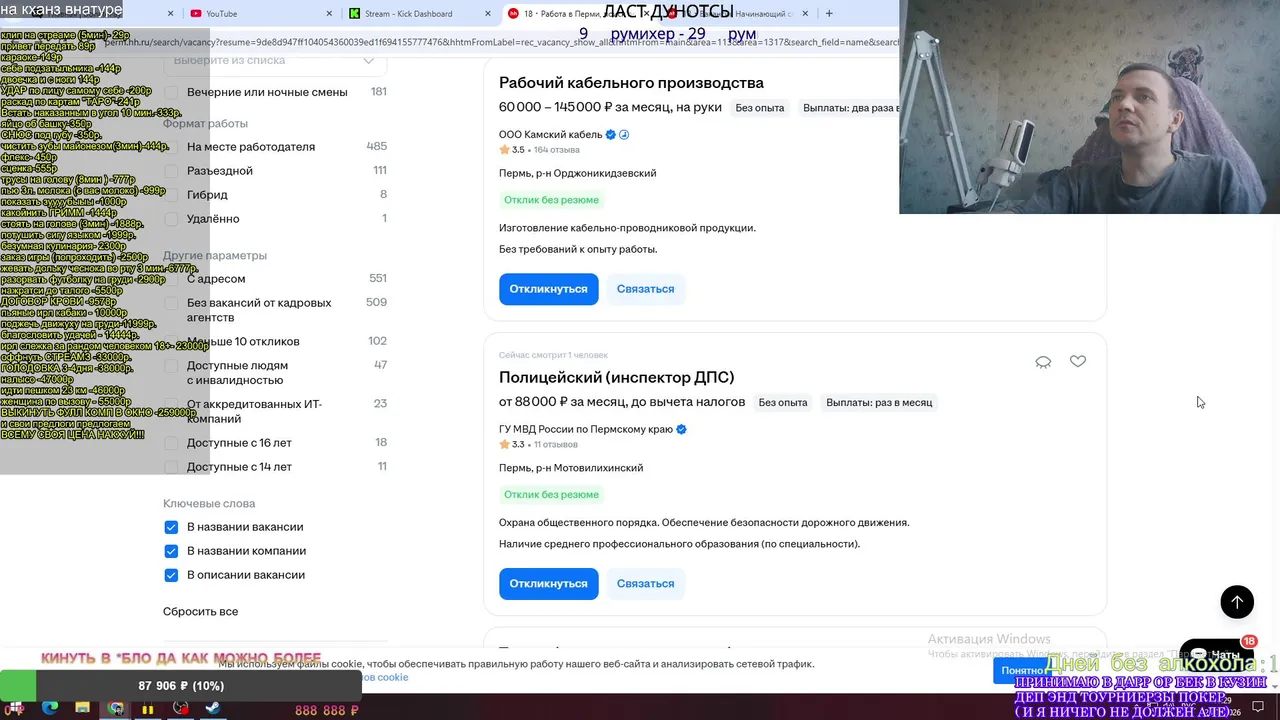Open Рабочий кабельного производства vacancy title

click(x=631, y=83)
